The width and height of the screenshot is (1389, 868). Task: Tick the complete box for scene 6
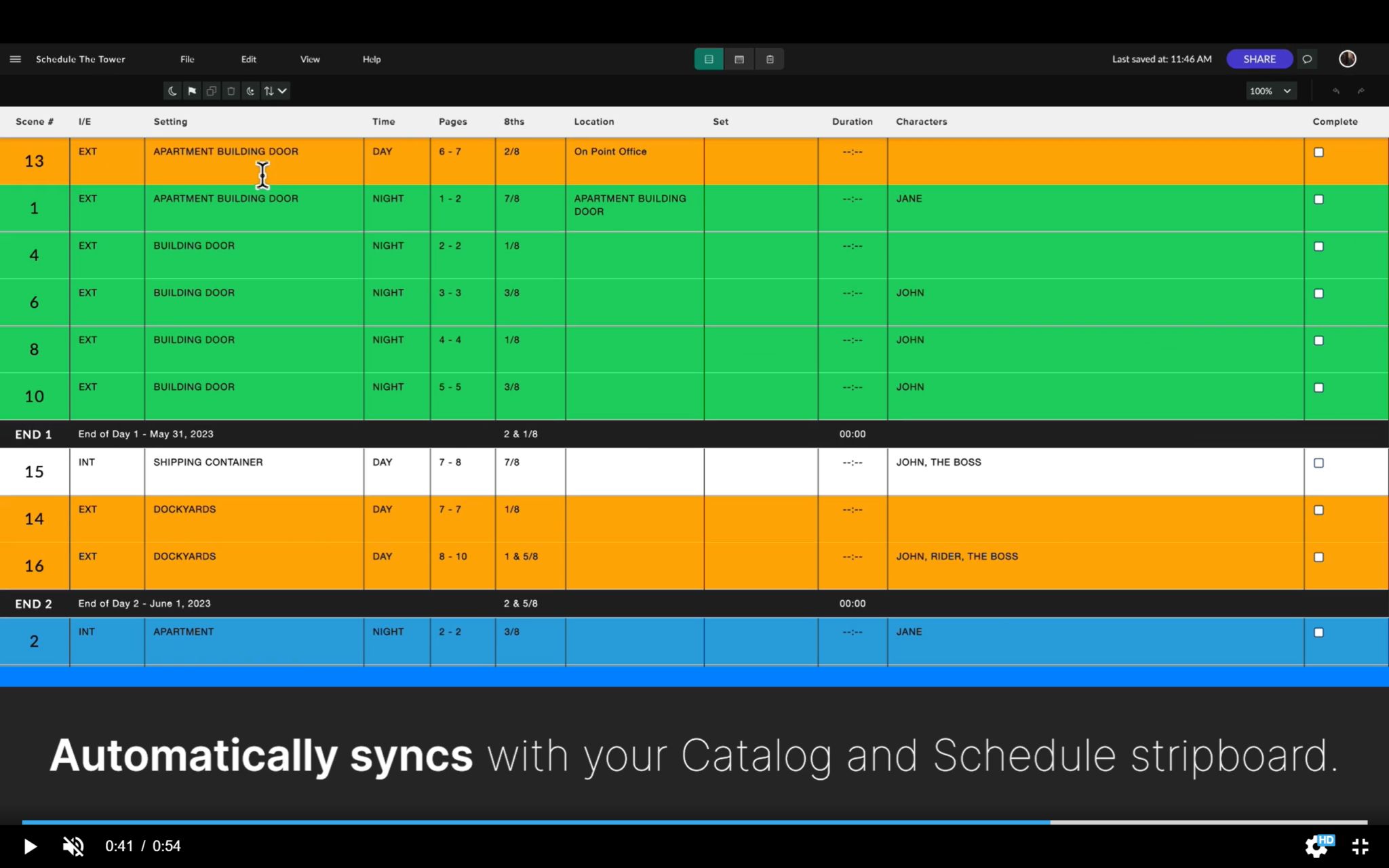[x=1318, y=294]
